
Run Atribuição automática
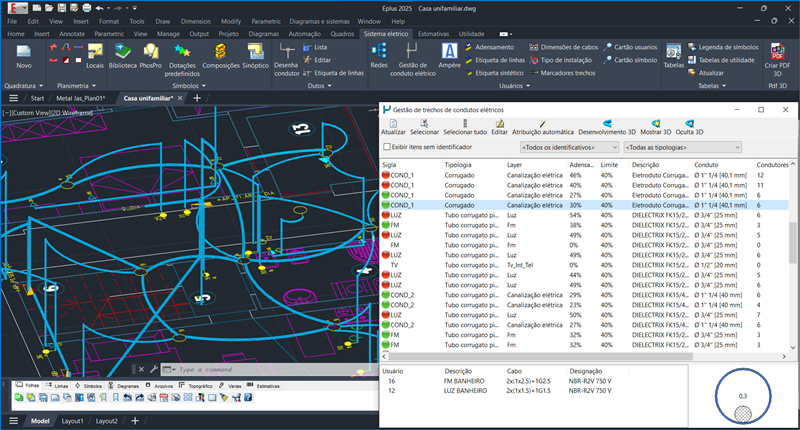[x=543, y=127]
